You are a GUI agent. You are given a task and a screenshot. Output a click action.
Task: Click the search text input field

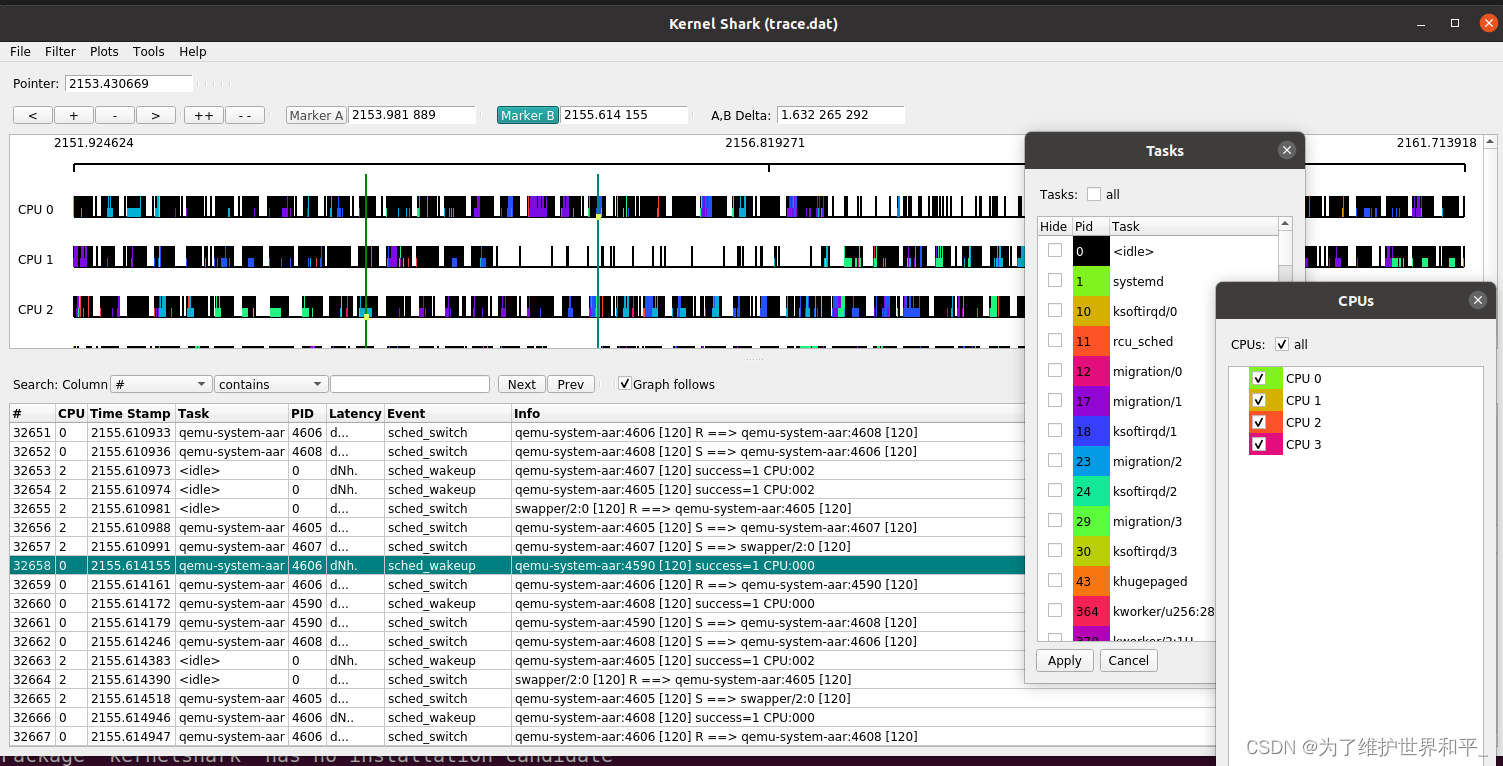pyautogui.click(x=410, y=384)
